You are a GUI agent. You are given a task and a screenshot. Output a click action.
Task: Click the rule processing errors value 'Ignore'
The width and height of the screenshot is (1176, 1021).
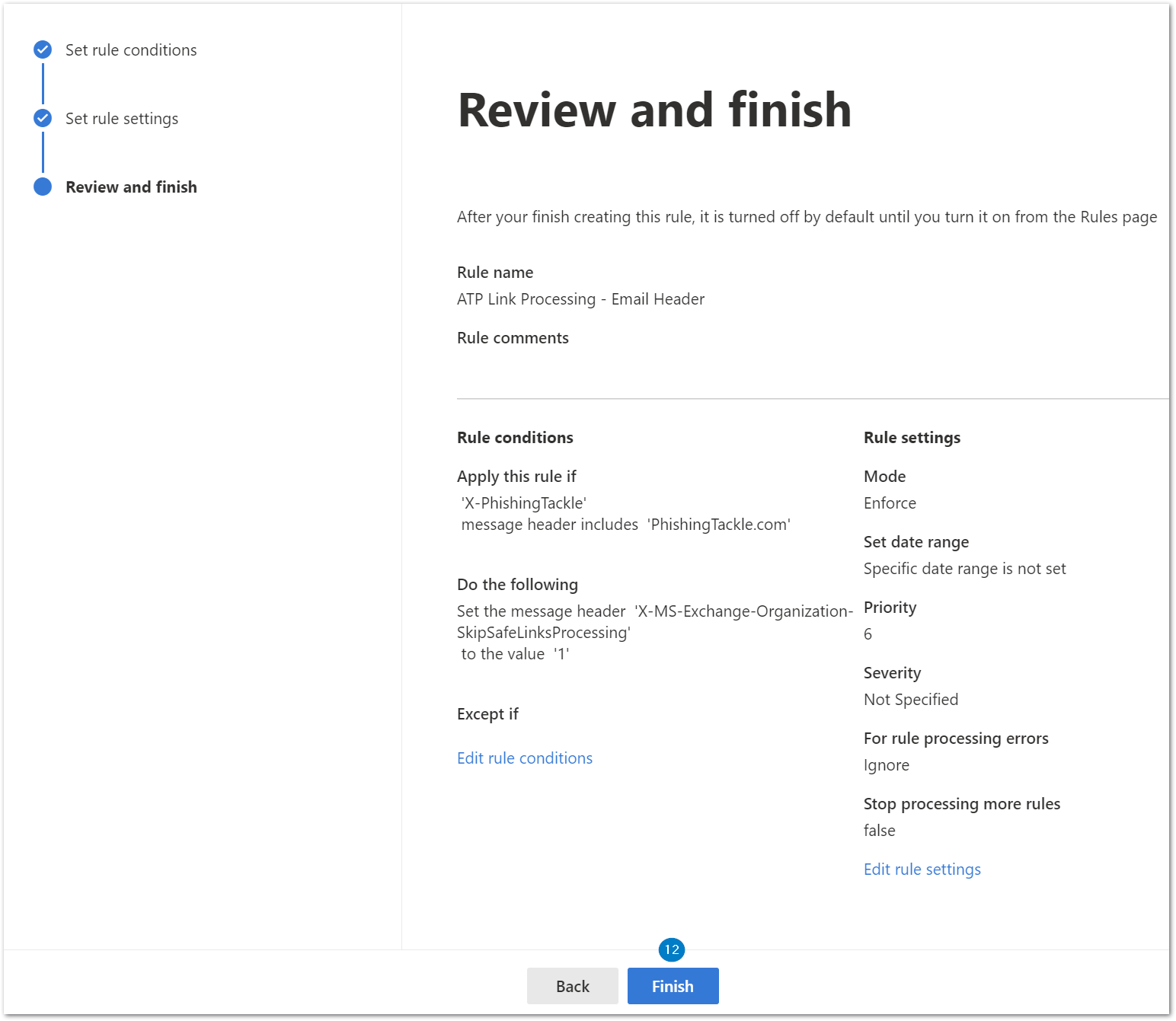[x=887, y=765]
